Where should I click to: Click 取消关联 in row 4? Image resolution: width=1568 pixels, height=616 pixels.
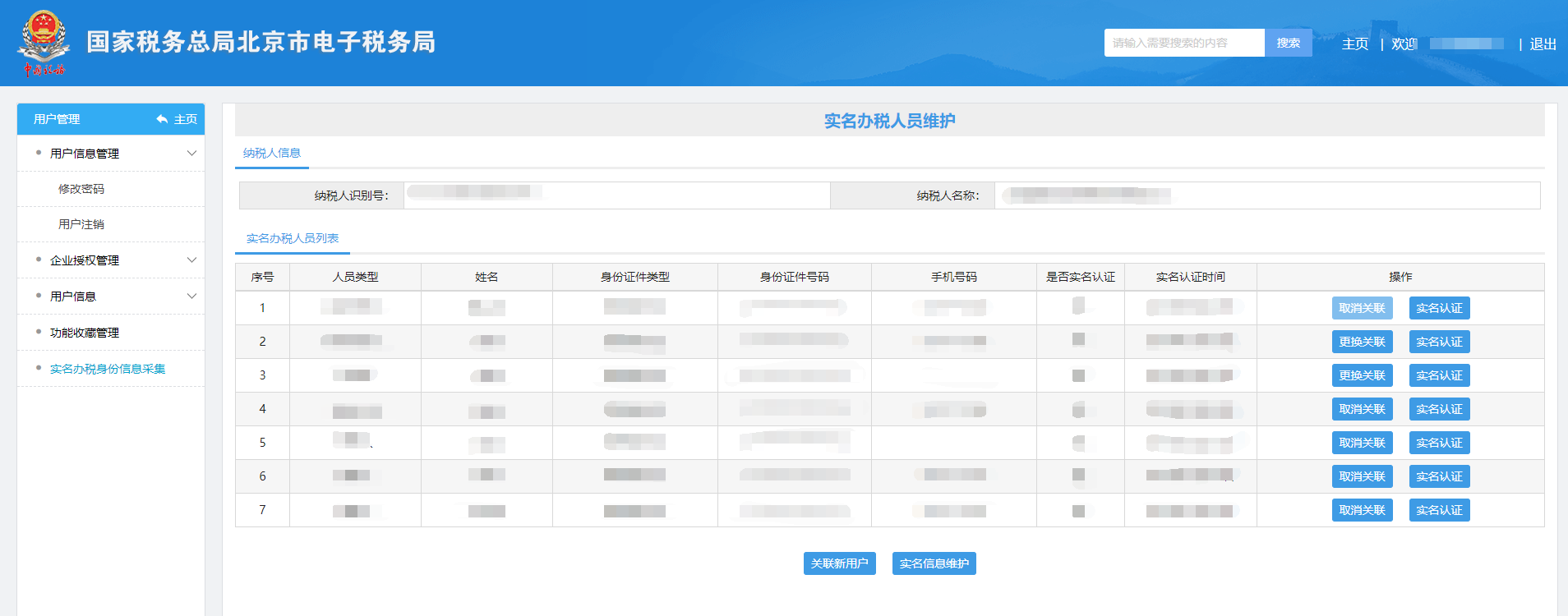click(x=1363, y=409)
